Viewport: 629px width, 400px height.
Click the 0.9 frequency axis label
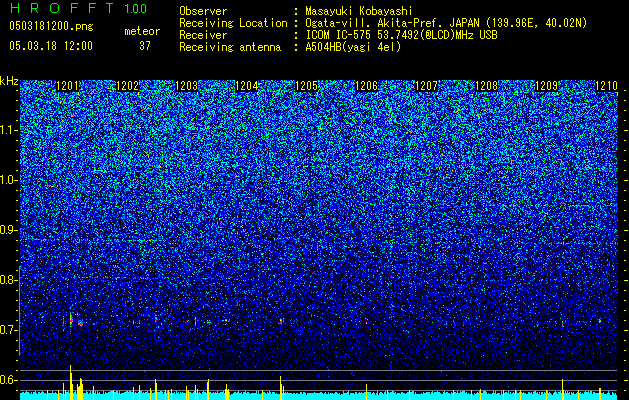pyautogui.click(x=8, y=230)
